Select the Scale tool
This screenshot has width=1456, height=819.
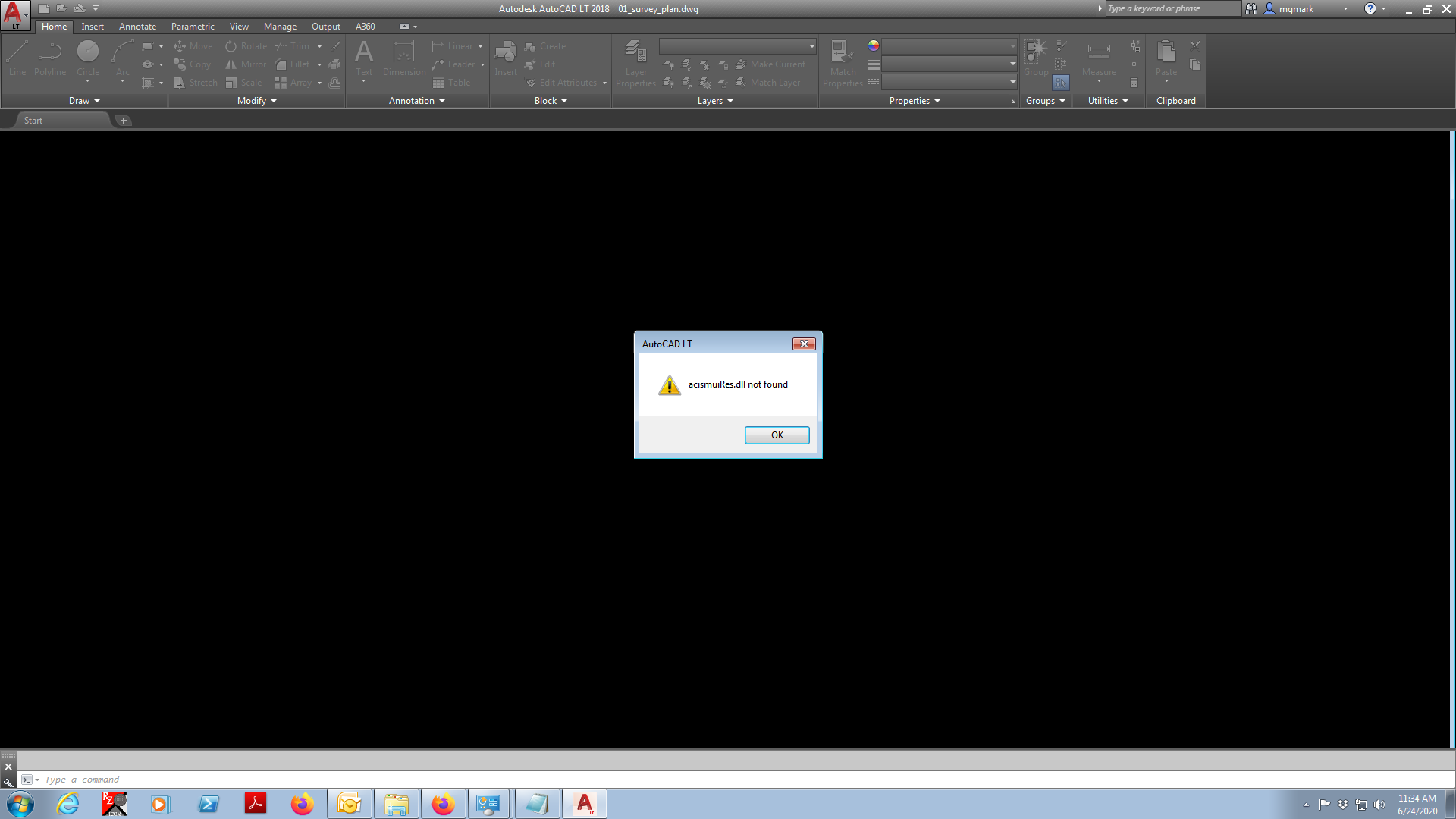point(243,83)
